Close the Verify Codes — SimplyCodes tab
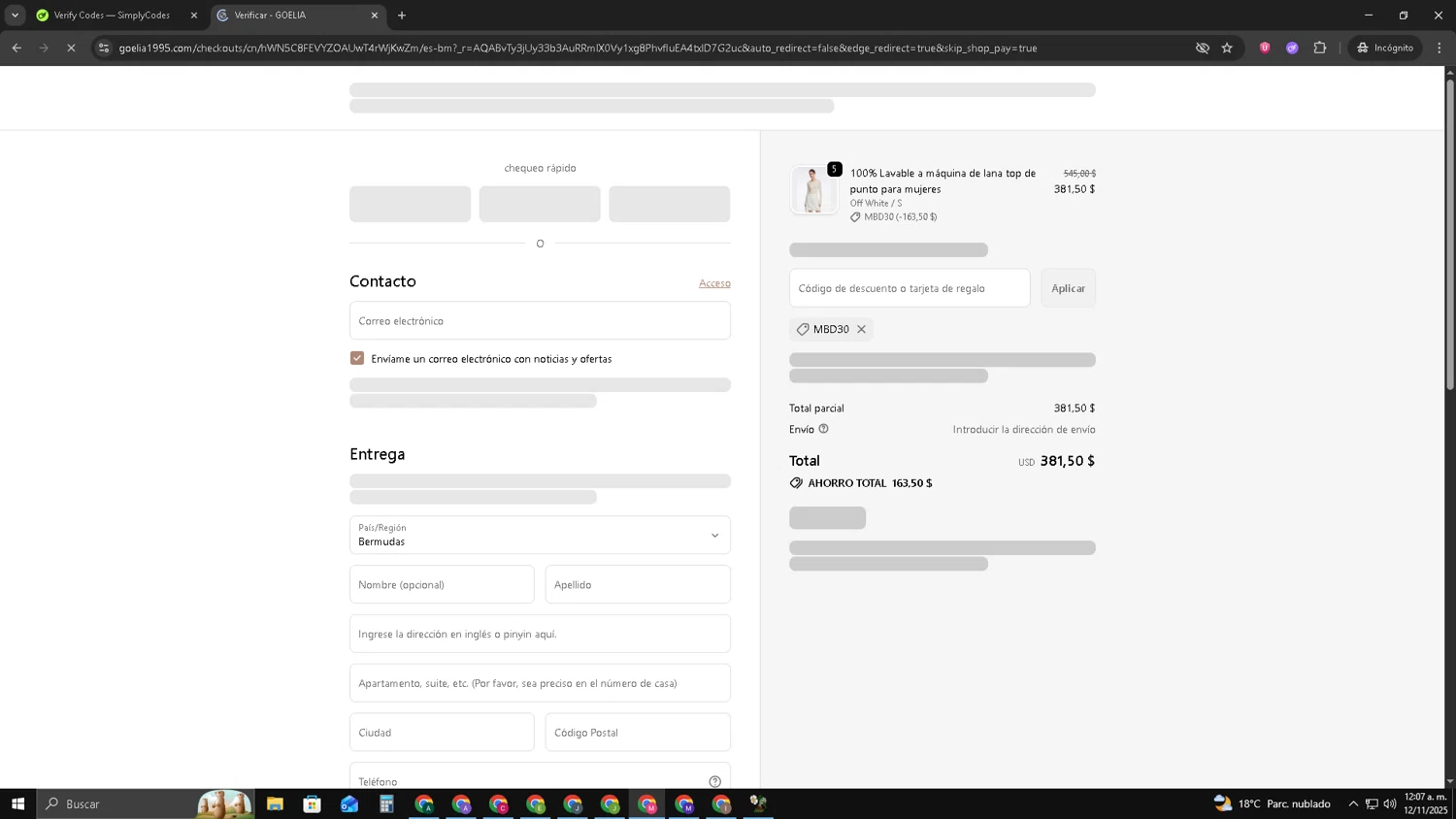Image resolution: width=1456 pixels, height=819 pixels. pyautogui.click(x=193, y=16)
